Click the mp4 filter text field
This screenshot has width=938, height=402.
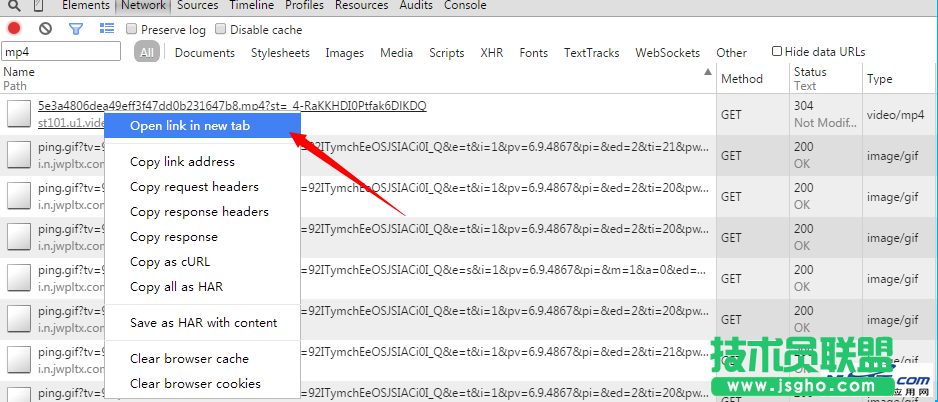coord(61,51)
